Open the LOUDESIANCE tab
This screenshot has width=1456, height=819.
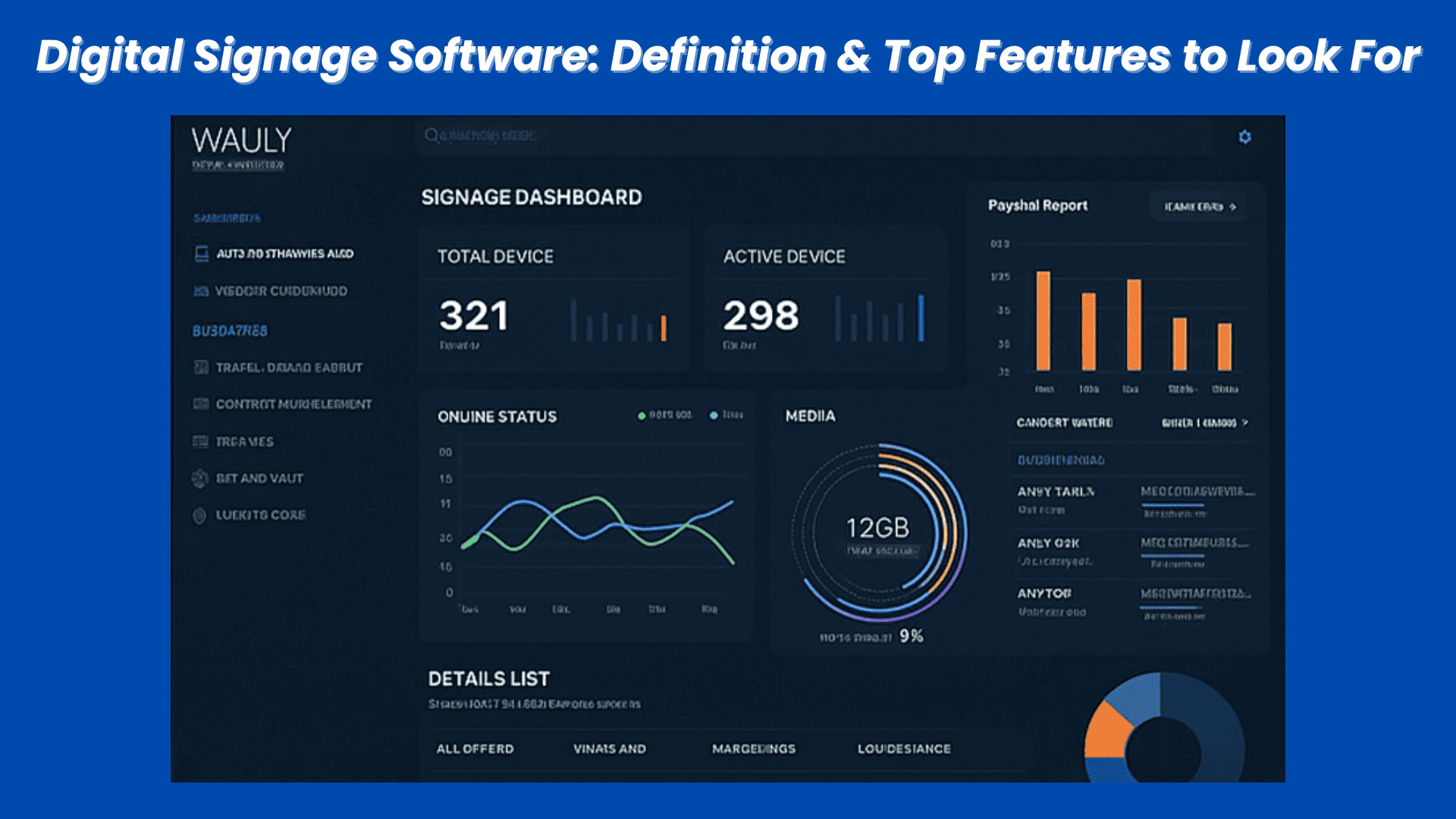(x=904, y=748)
